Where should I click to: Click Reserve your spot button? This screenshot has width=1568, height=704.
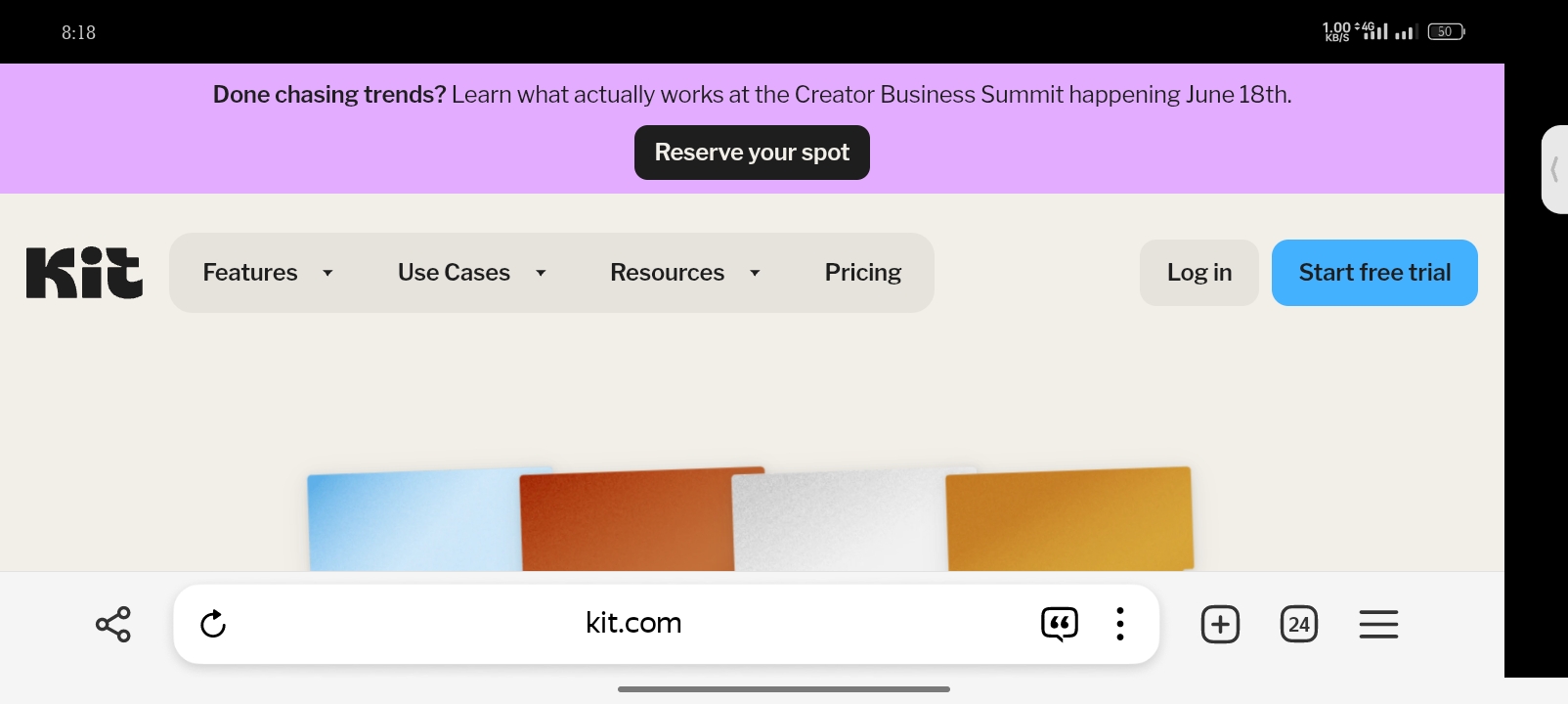click(x=752, y=153)
